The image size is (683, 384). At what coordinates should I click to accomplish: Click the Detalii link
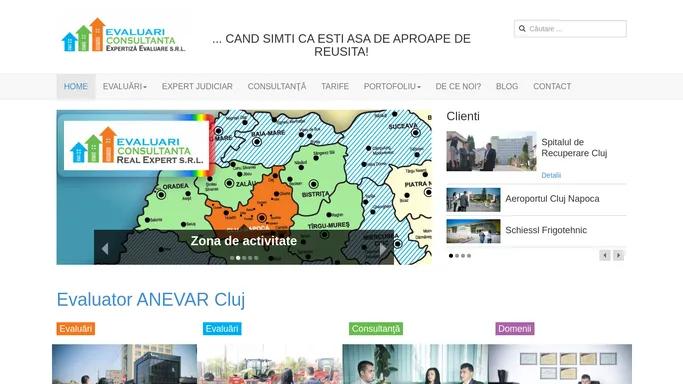551,175
